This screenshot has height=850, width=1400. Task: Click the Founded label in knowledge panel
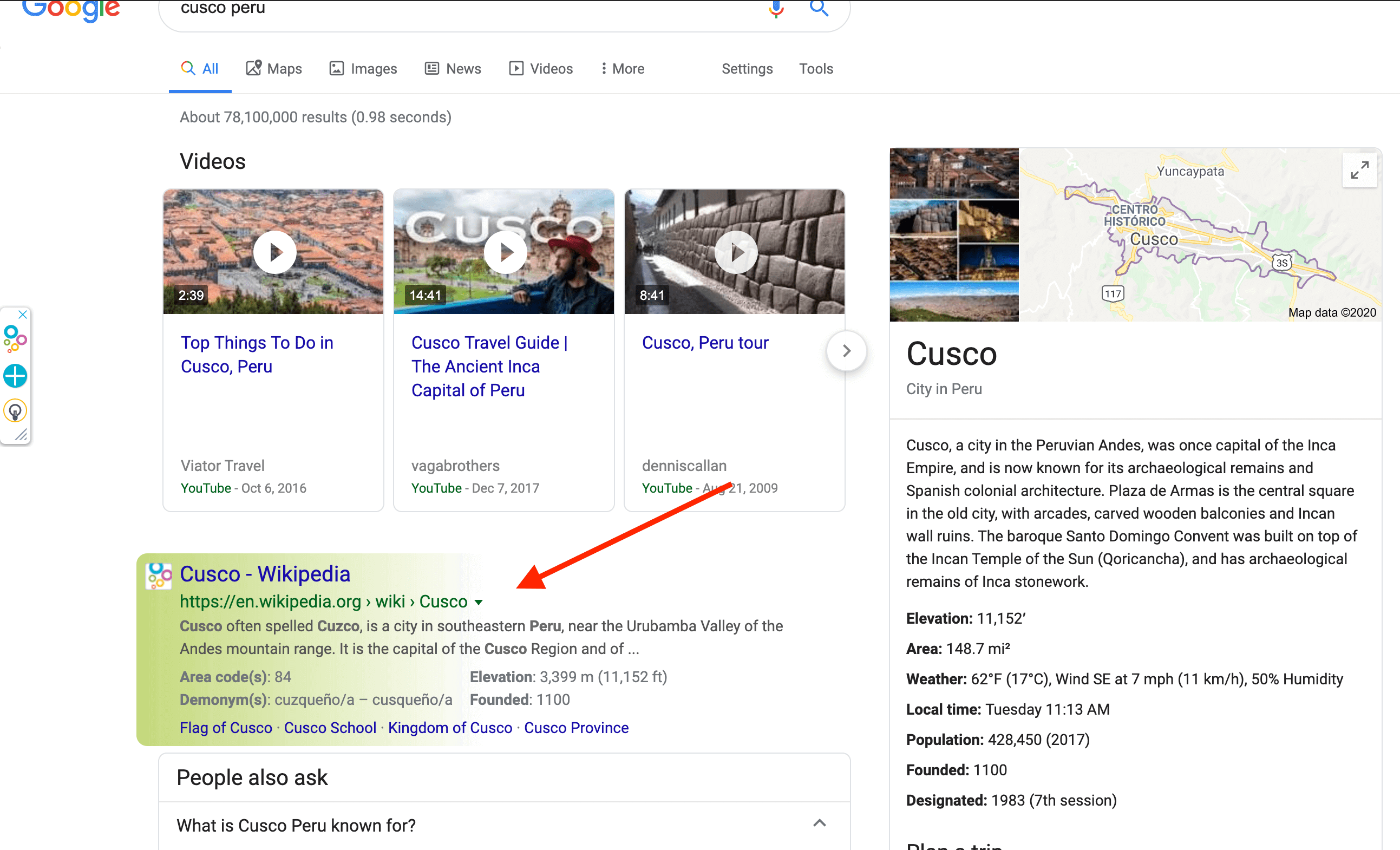938,770
